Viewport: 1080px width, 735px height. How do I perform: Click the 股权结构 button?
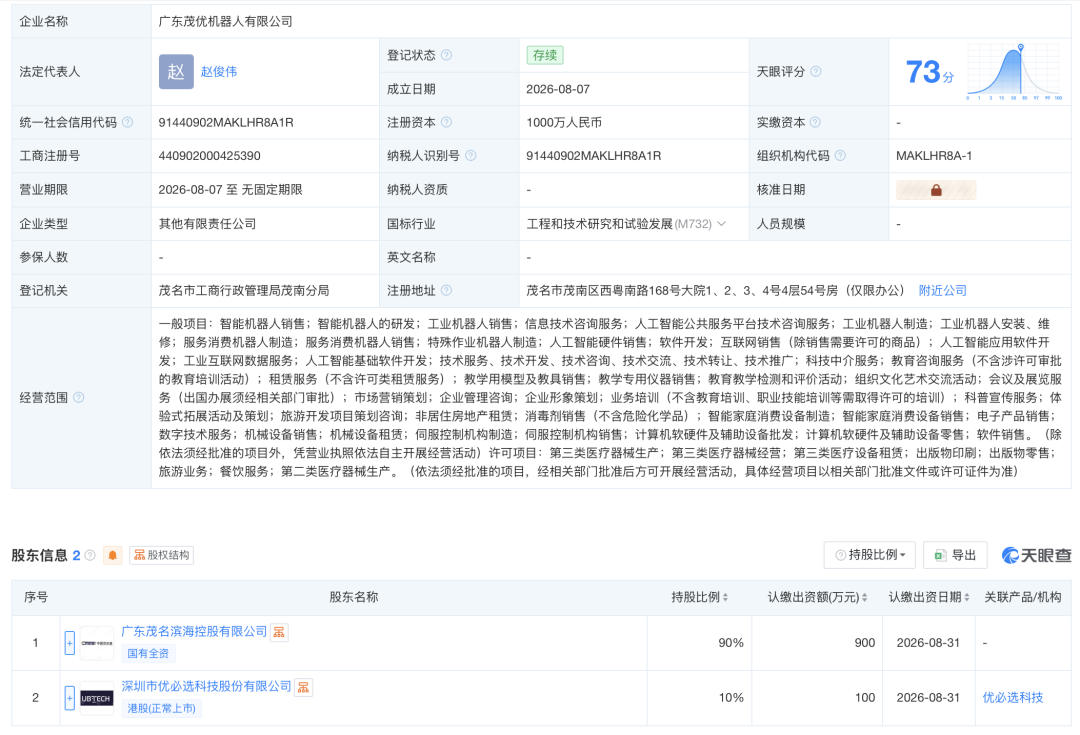[x=161, y=555]
